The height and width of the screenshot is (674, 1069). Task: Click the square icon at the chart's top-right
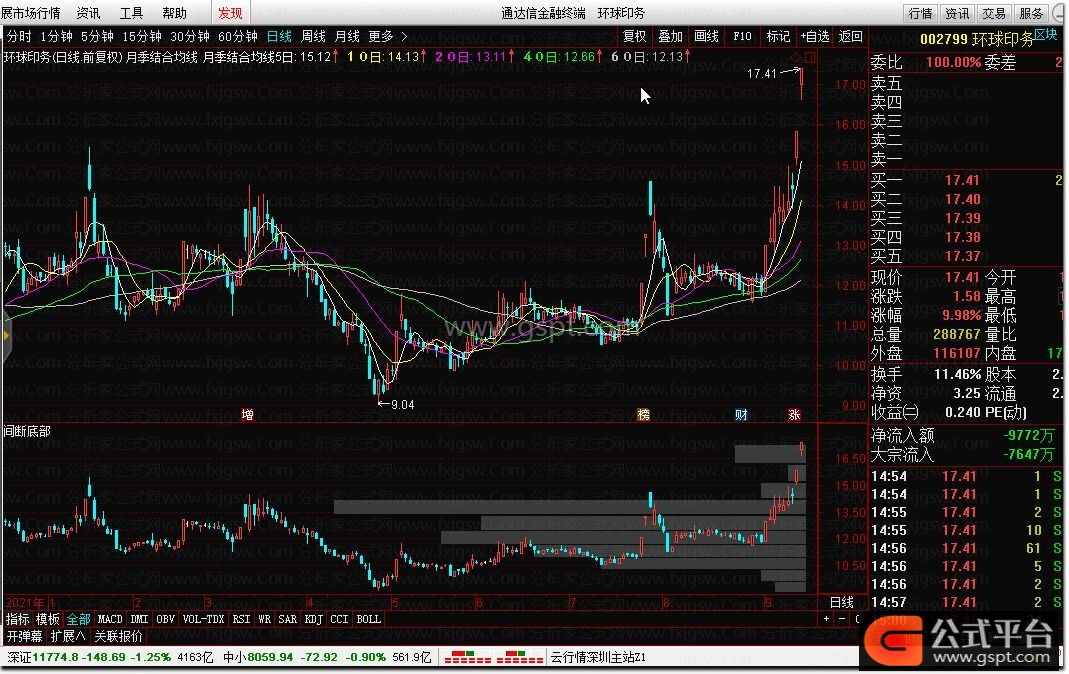coord(809,57)
